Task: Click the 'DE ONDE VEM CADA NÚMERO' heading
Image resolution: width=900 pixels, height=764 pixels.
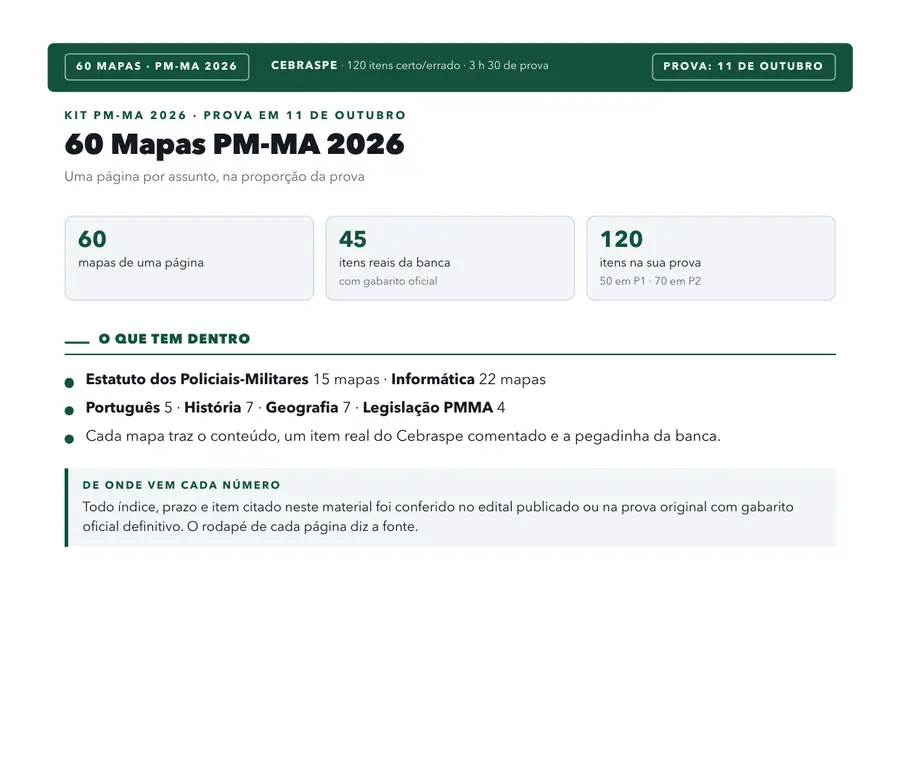Action: [181, 486]
